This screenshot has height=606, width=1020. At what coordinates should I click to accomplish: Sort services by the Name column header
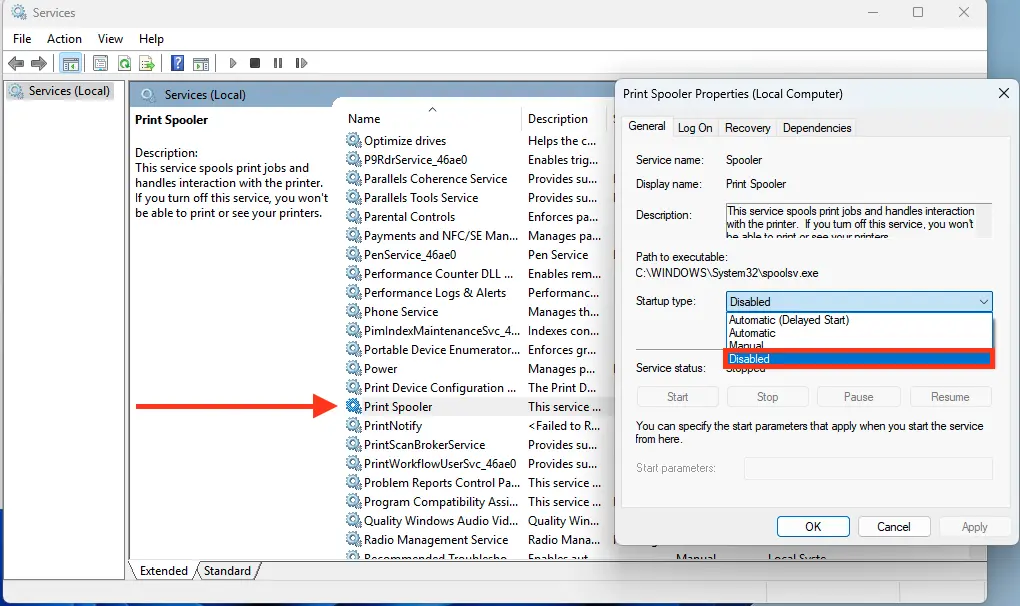click(x=431, y=118)
